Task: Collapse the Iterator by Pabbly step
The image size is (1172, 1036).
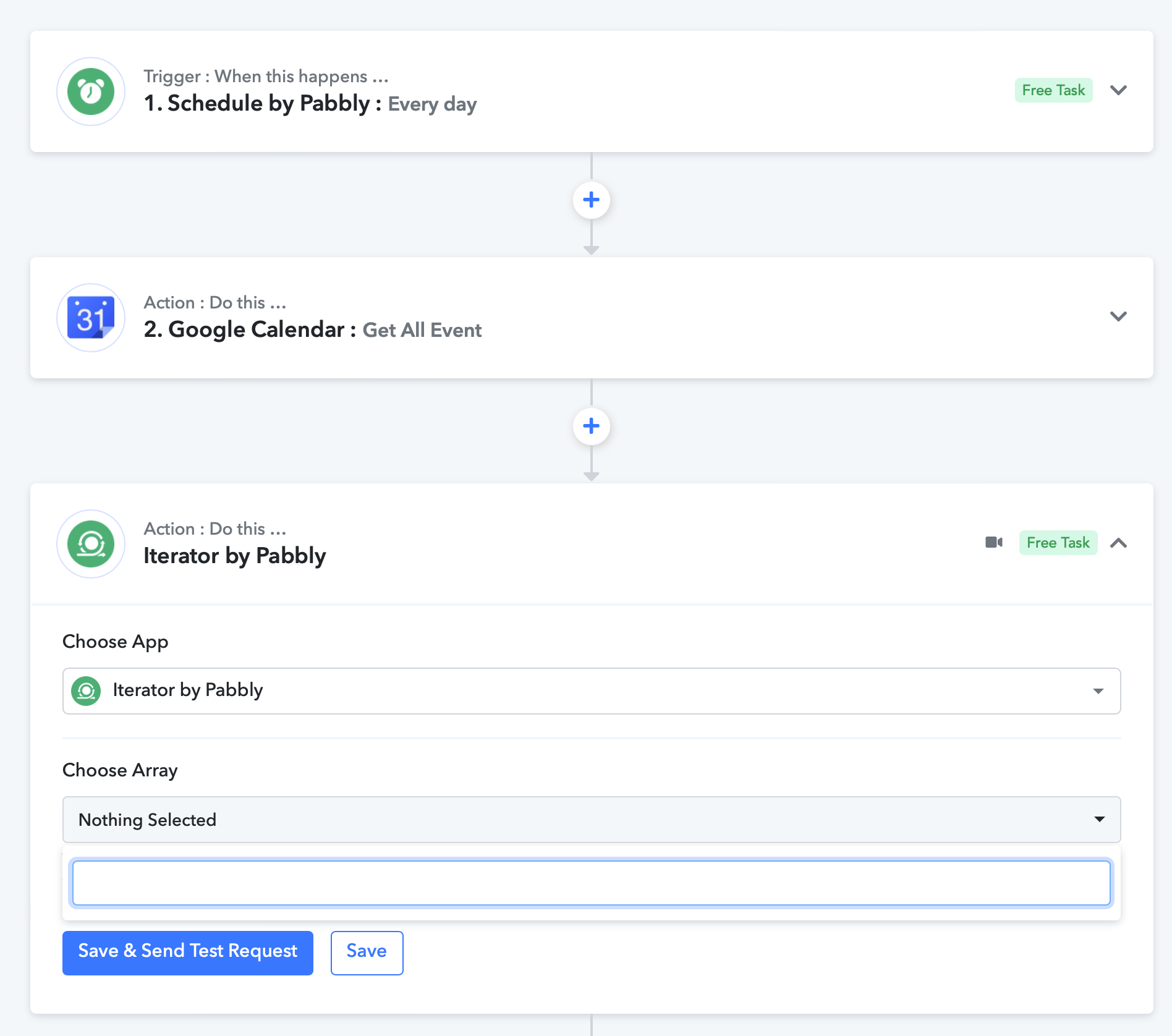Action: click(x=1118, y=543)
